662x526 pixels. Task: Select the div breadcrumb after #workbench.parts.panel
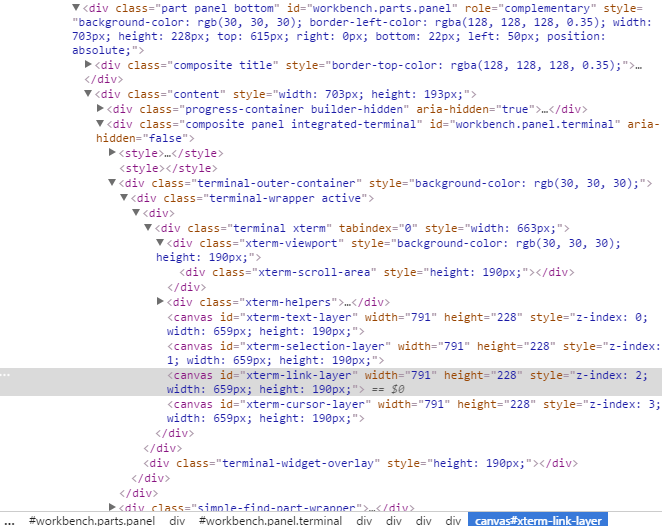pyautogui.click(x=177, y=521)
